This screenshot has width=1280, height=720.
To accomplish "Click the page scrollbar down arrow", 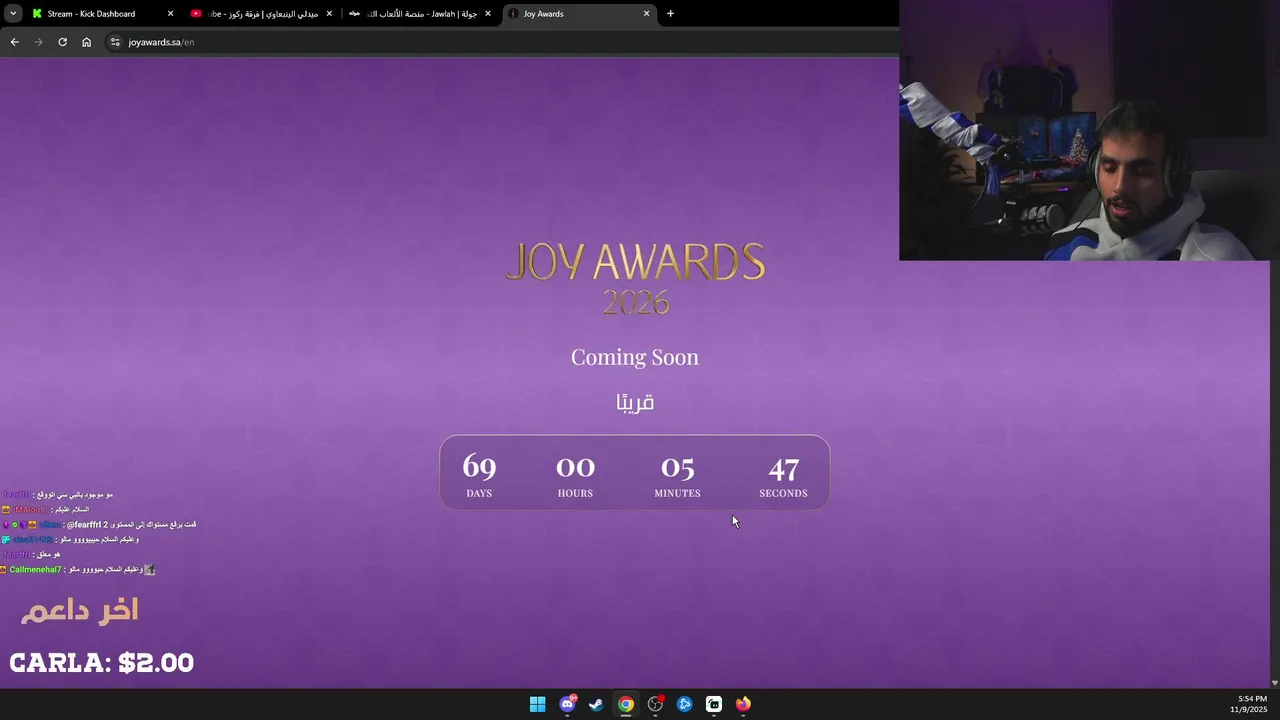I will [x=1274, y=683].
